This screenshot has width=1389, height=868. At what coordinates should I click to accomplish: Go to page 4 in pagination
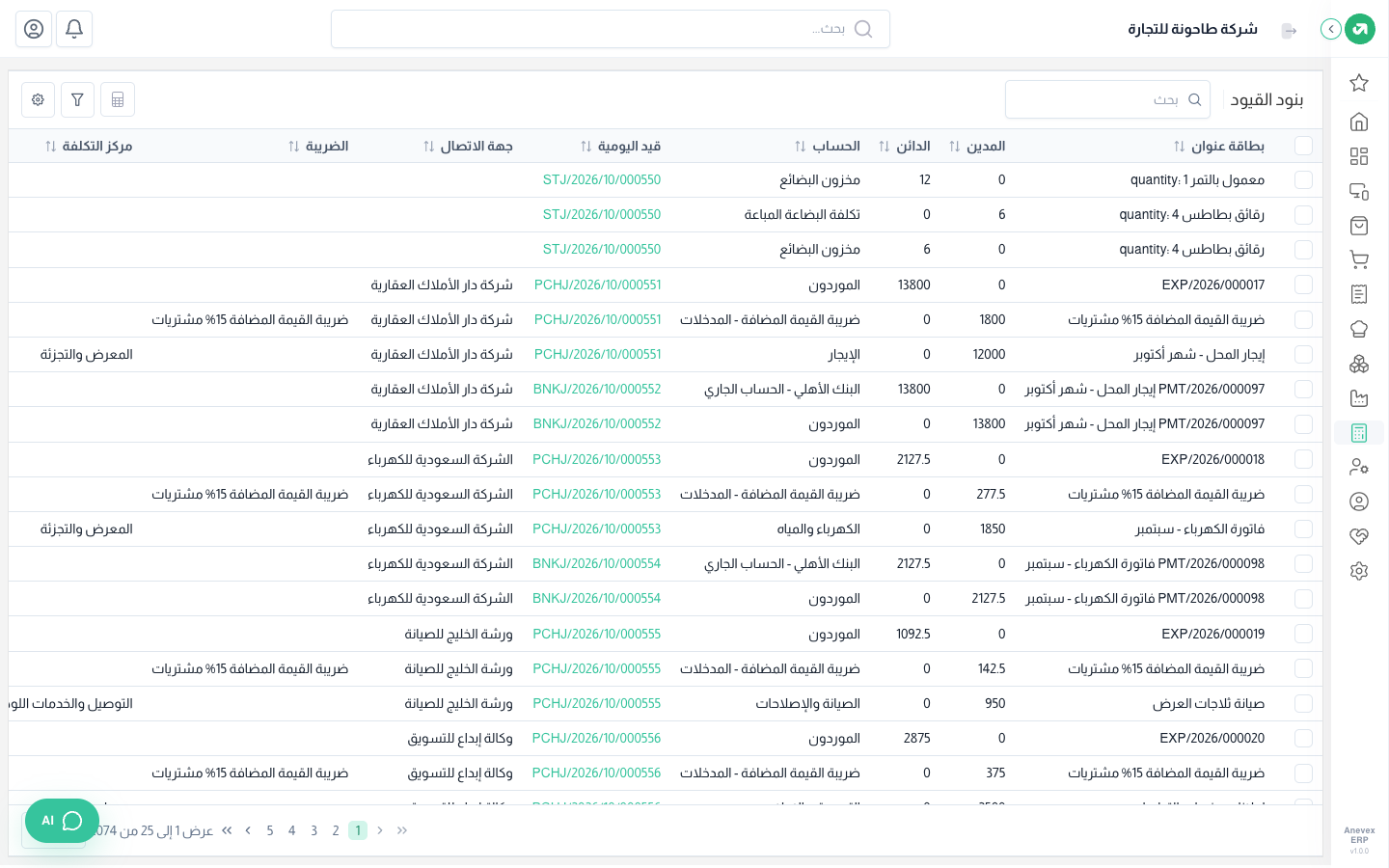click(x=291, y=830)
